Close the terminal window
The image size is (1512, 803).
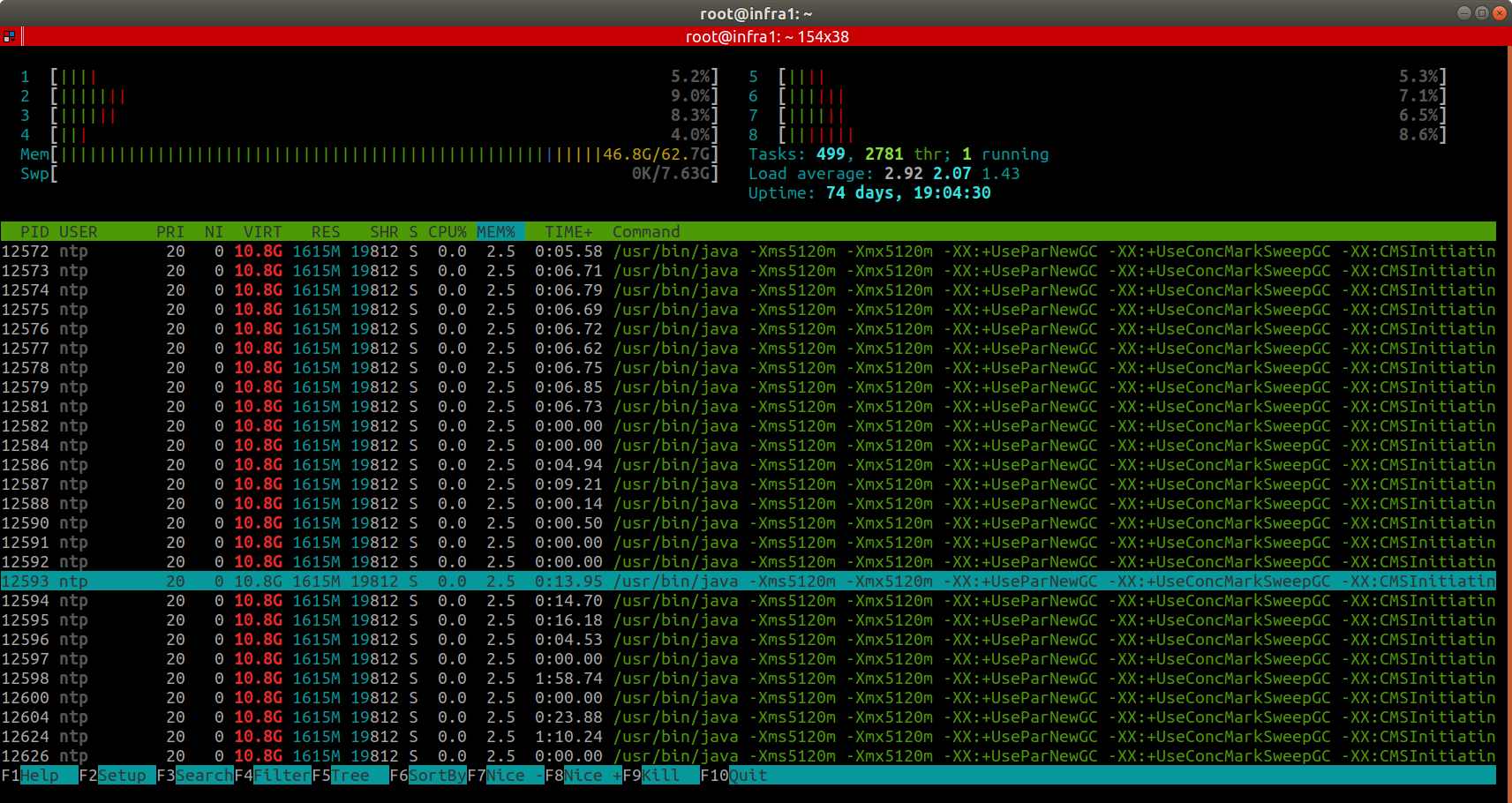pyautogui.click(x=1499, y=13)
